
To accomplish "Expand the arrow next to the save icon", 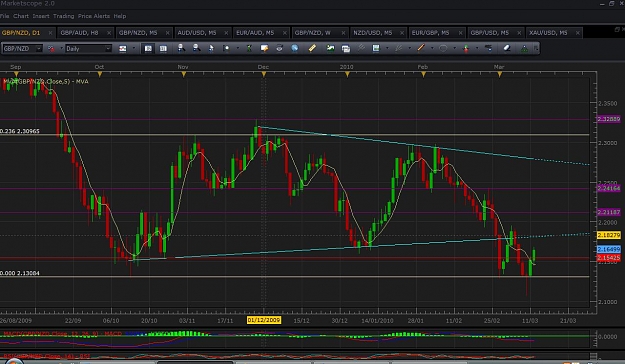I will [x=387, y=48].
